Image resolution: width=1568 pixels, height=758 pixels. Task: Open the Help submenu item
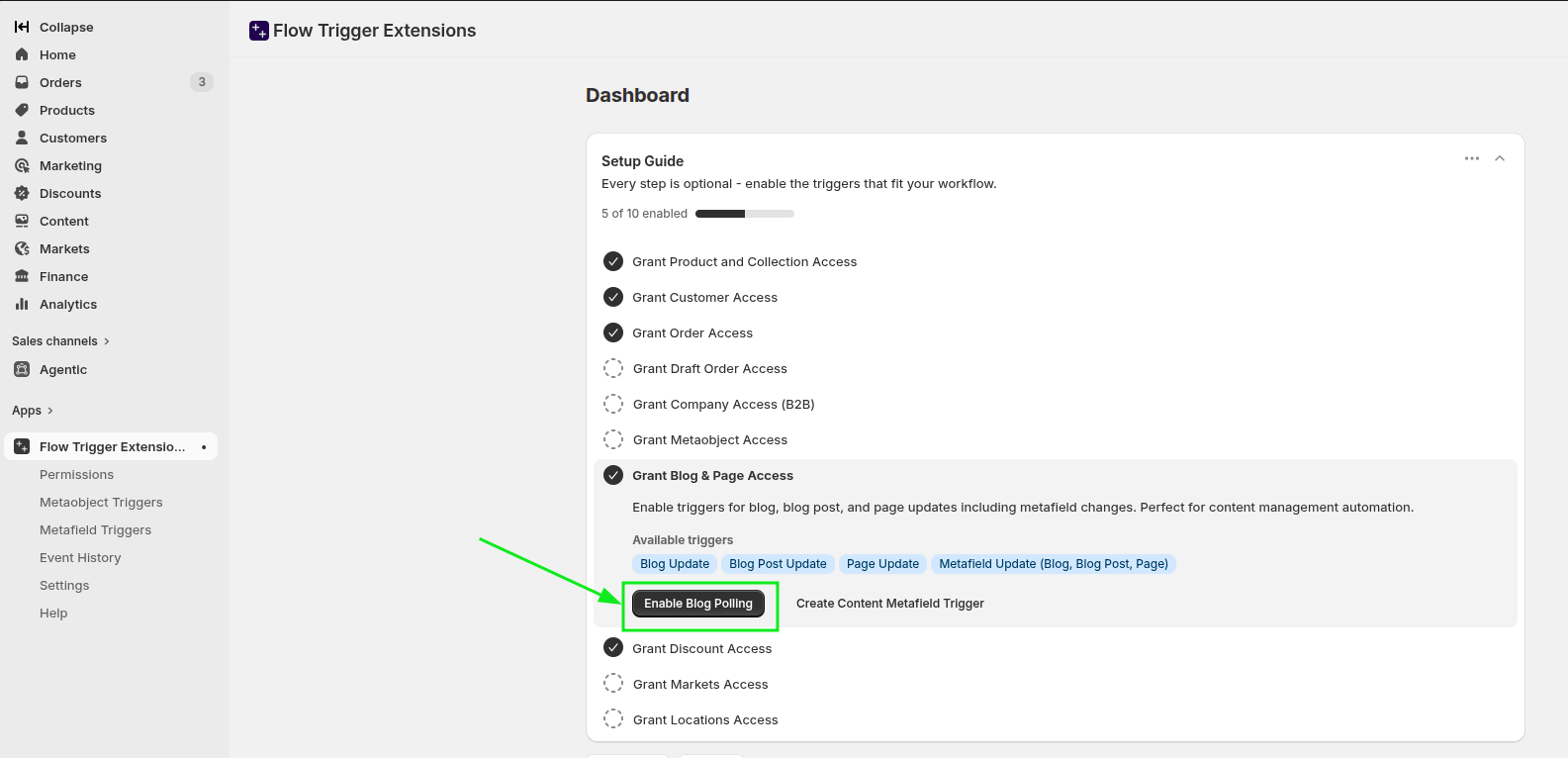(53, 614)
